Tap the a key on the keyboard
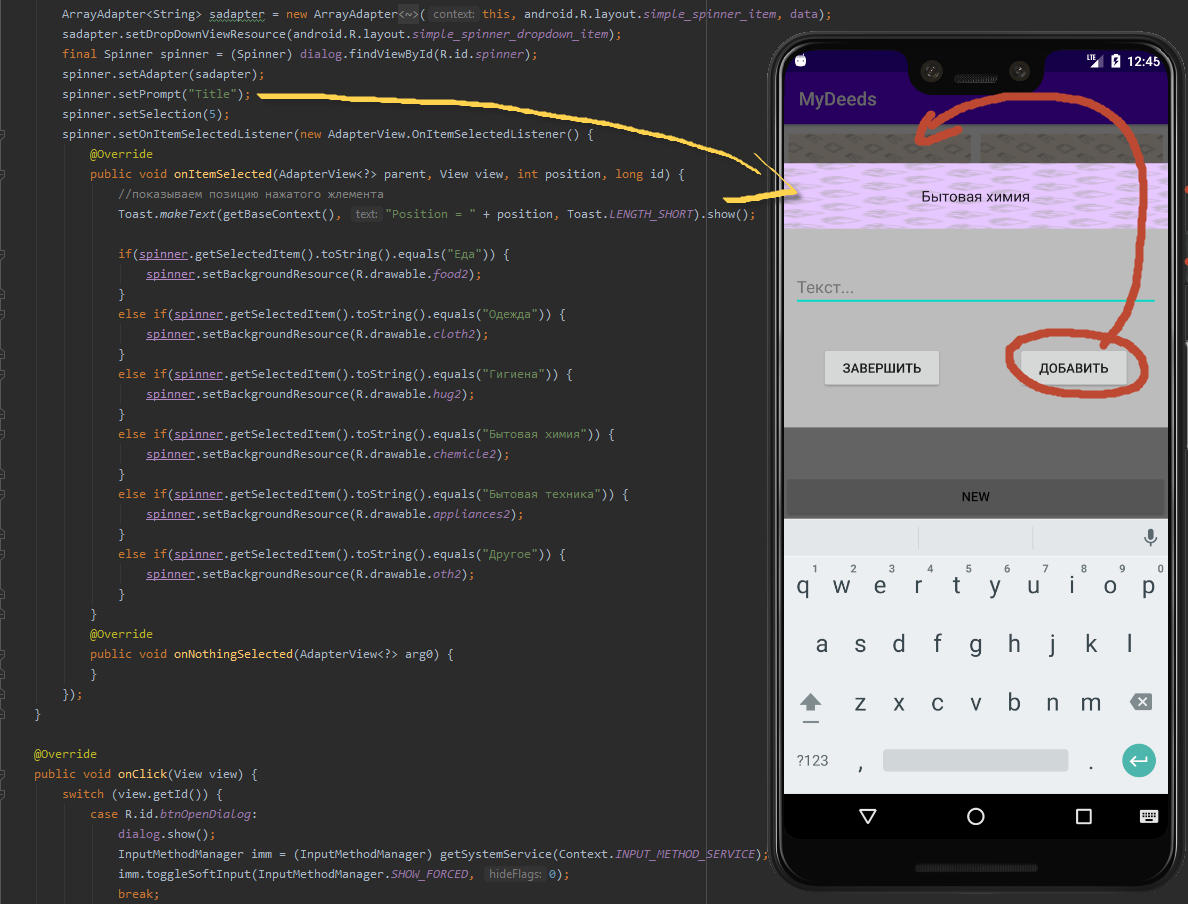This screenshot has width=1188, height=904. point(821,644)
